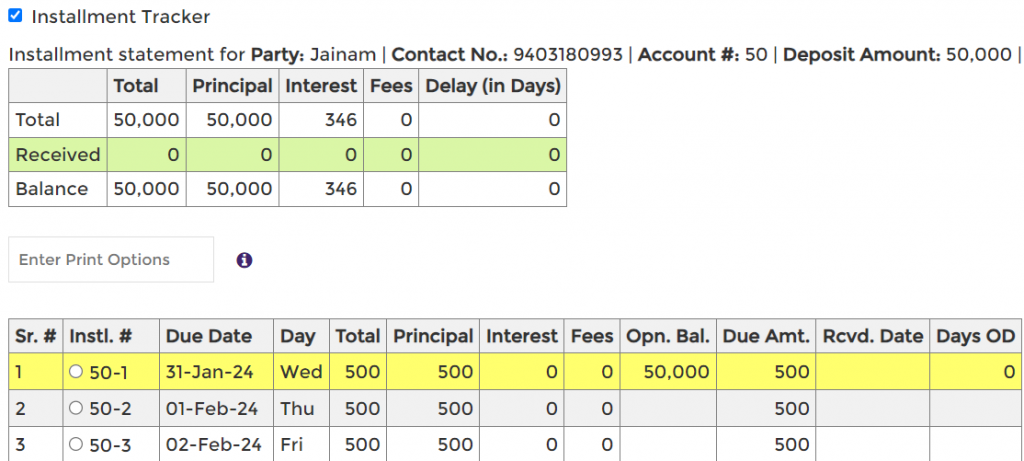
Task: Focus the Enter Print Options field
Action: coord(111,260)
